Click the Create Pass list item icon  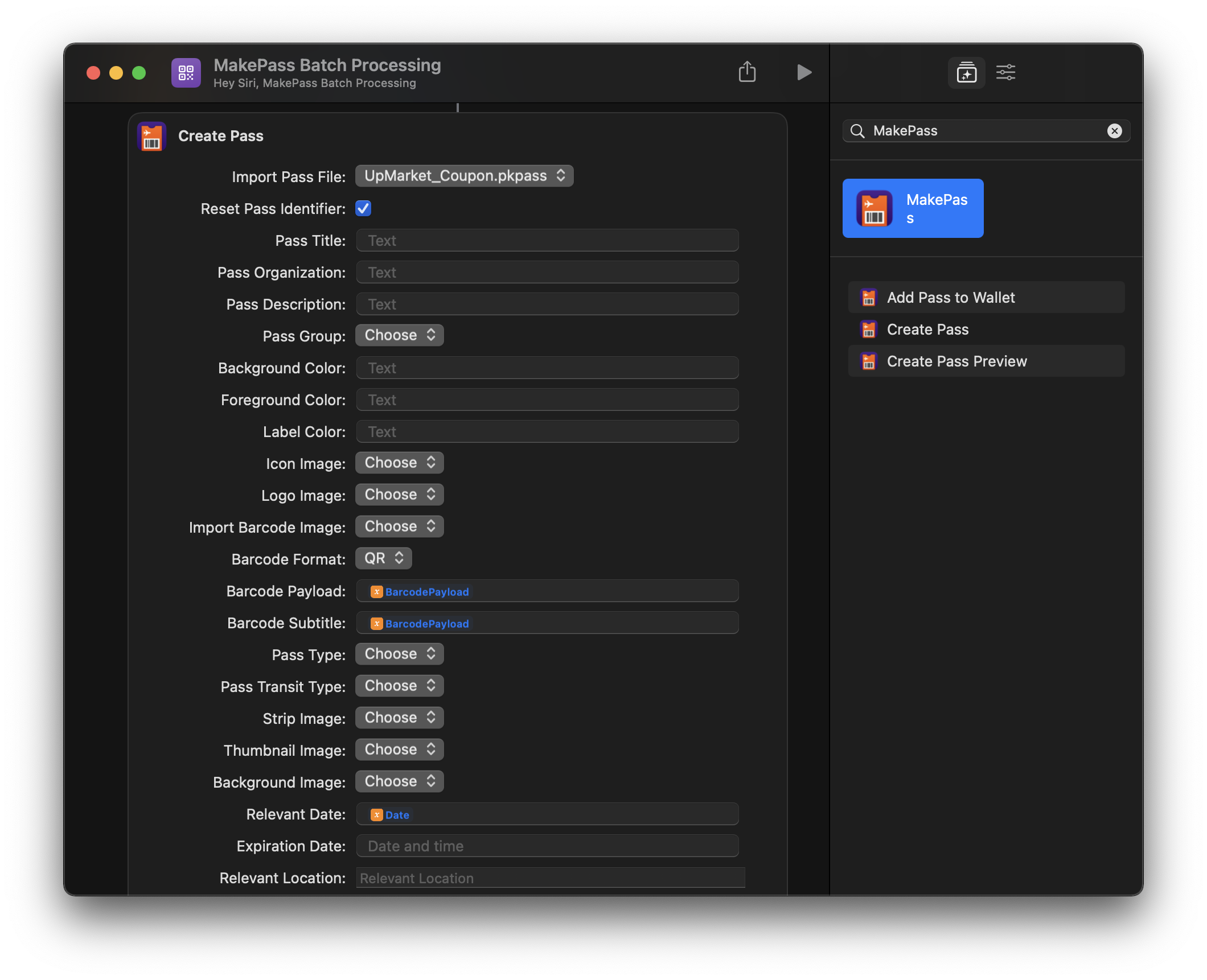coord(868,329)
